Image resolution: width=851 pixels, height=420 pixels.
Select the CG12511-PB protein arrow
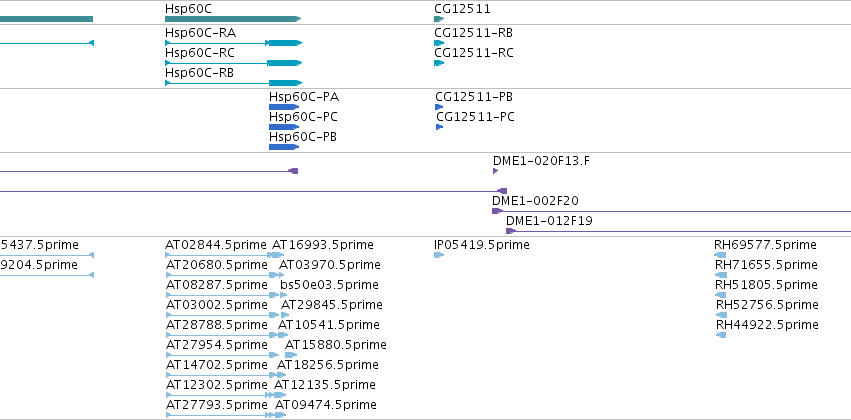(x=439, y=107)
